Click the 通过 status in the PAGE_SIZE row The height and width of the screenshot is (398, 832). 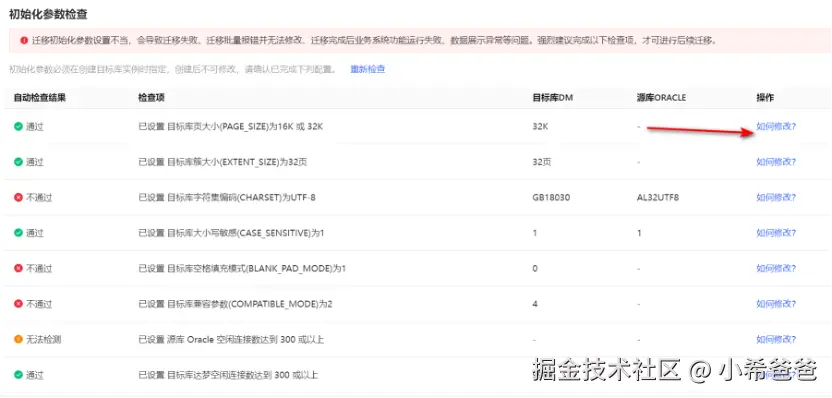click(35, 127)
